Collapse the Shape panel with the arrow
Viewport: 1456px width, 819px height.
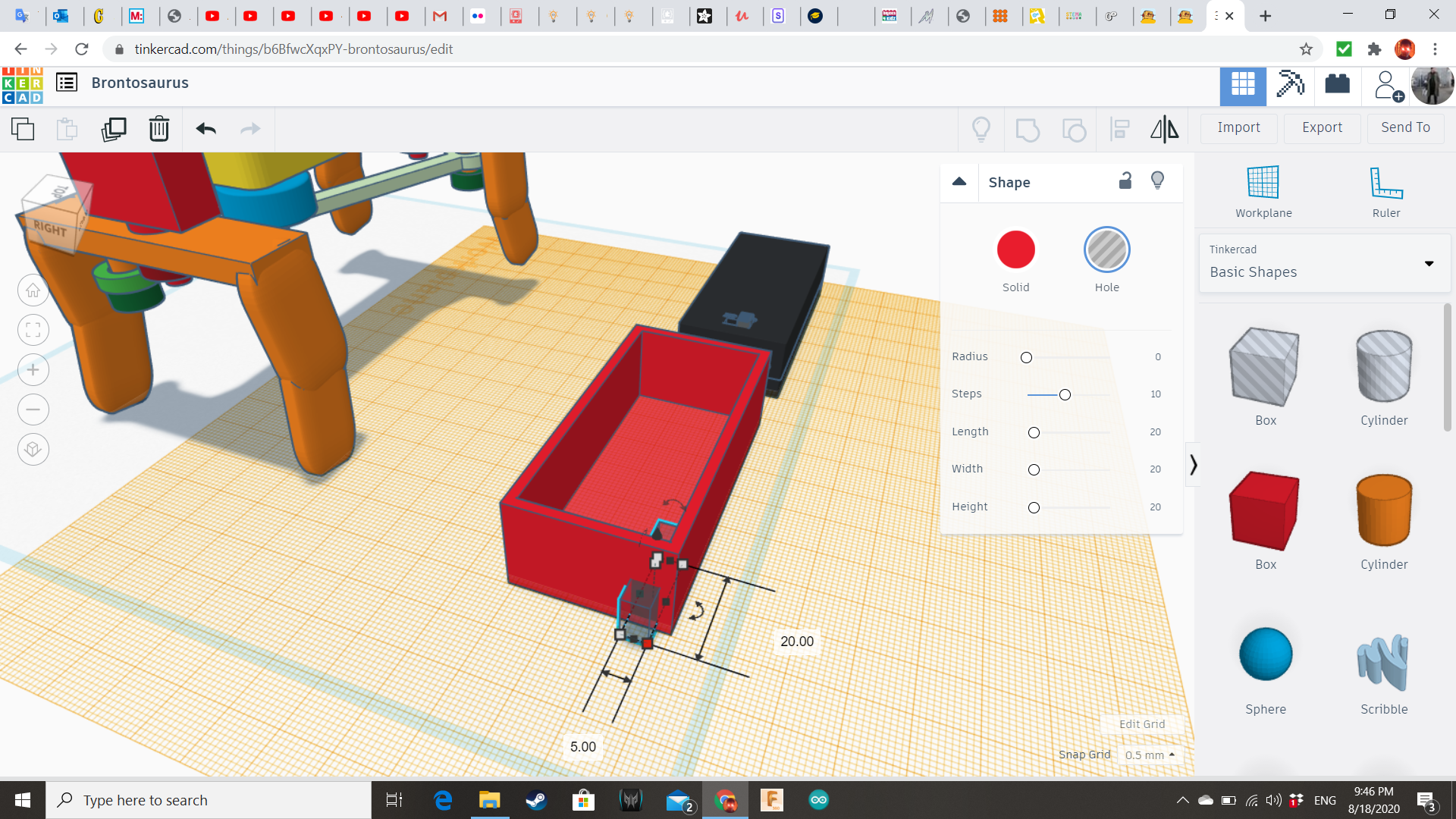[x=959, y=181]
